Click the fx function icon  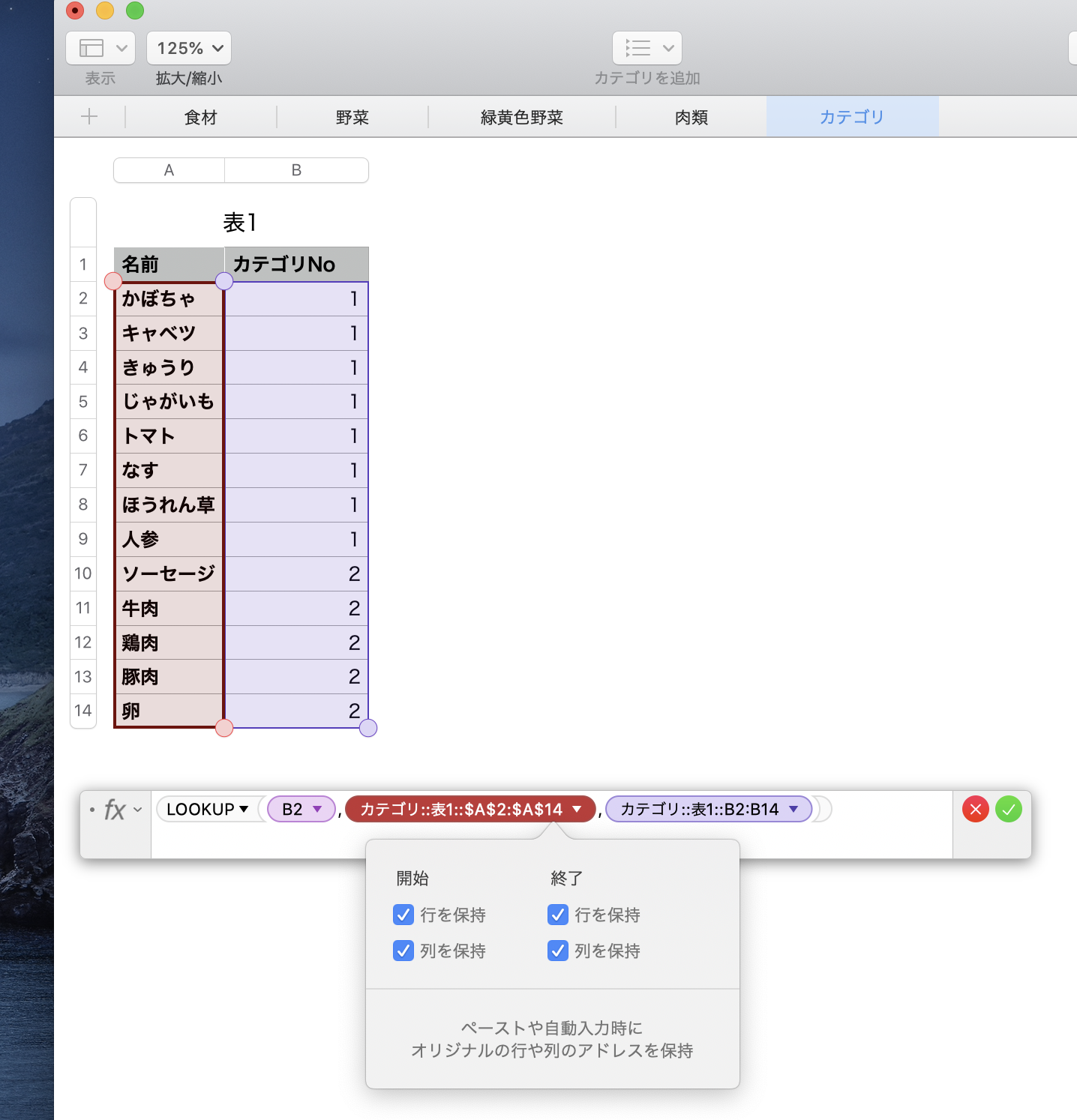coord(115,810)
